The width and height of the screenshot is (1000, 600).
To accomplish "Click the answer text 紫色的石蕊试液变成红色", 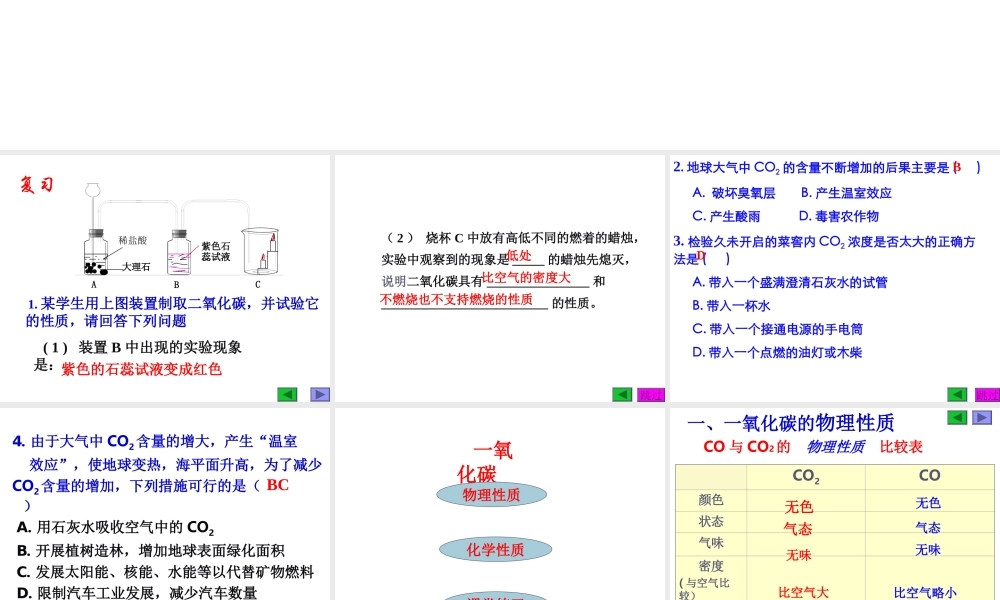I will 142,369.
